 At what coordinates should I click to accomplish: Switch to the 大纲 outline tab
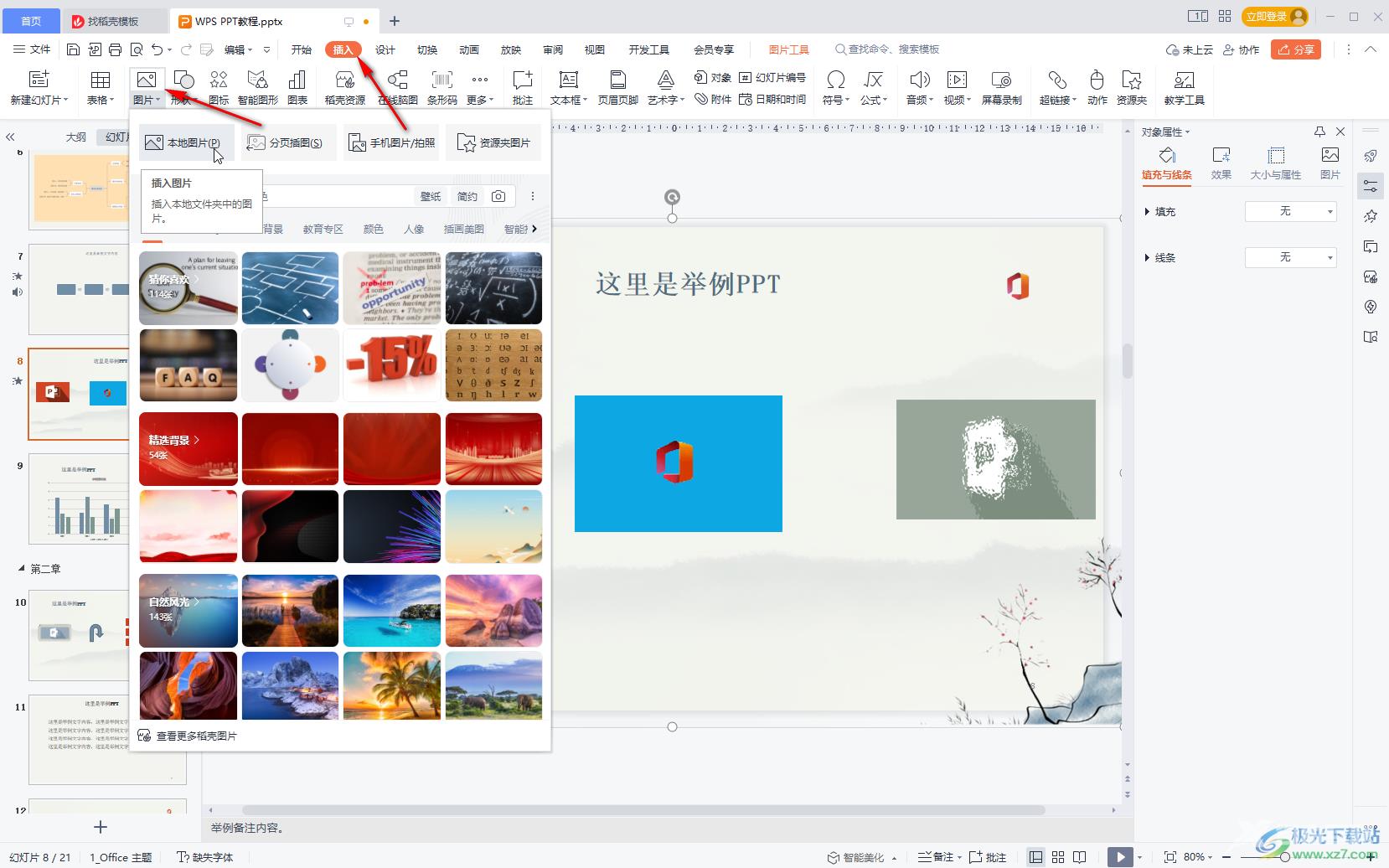(76, 137)
